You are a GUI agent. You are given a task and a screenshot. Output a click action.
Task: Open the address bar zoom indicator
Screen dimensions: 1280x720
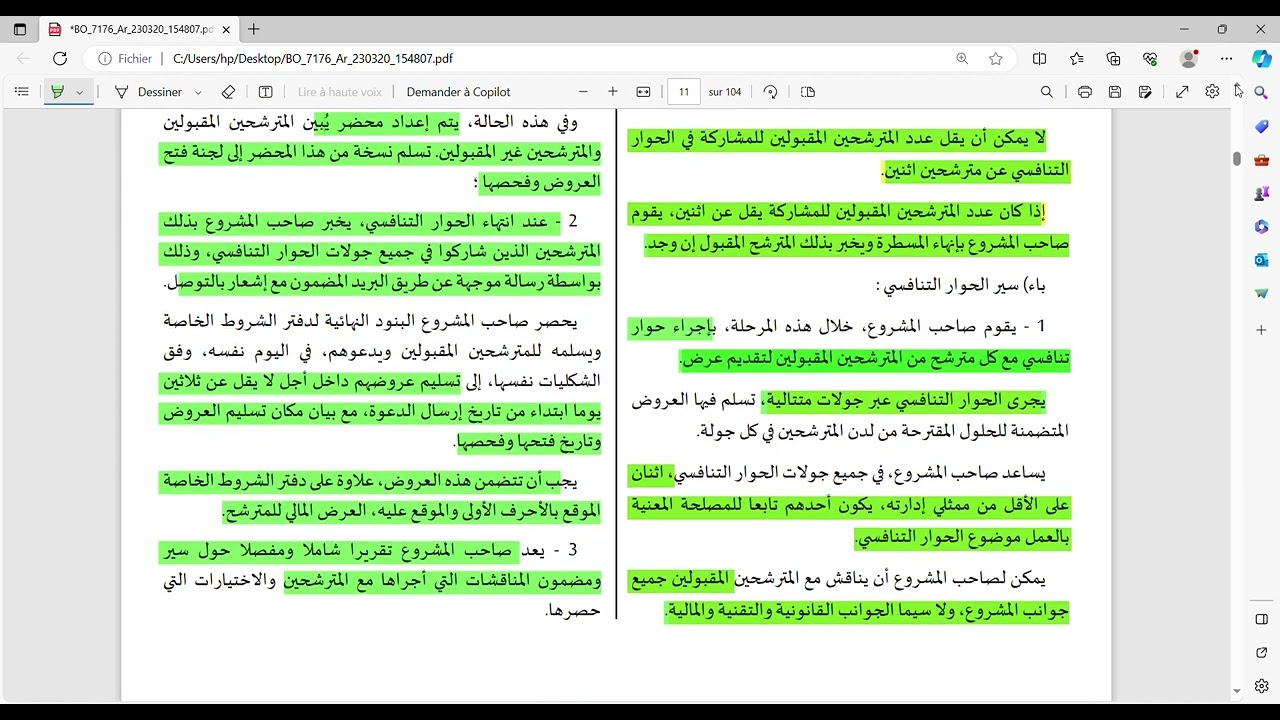(962, 59)
